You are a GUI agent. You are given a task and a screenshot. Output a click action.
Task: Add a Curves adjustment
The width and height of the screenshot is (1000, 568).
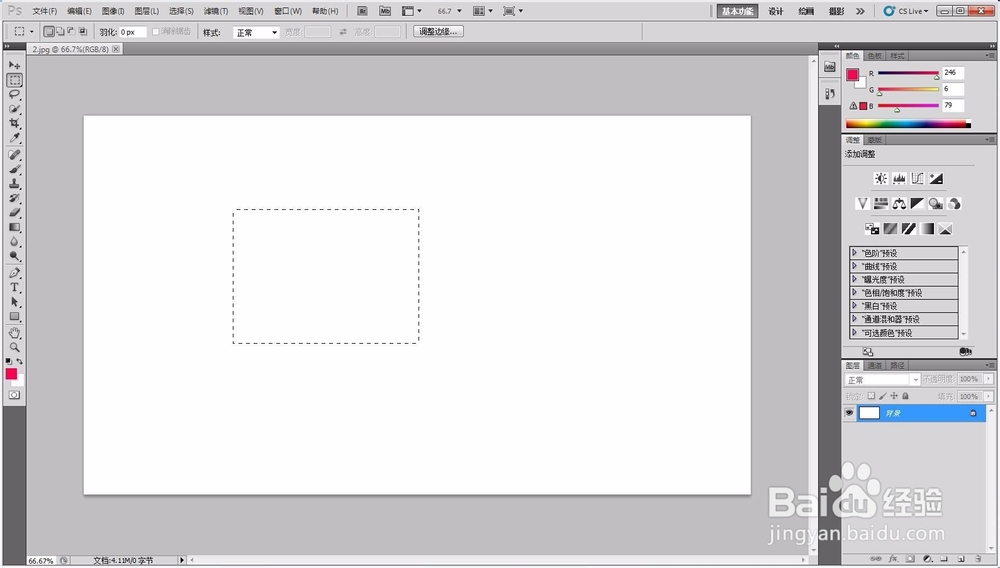click(x=917, y=178)
